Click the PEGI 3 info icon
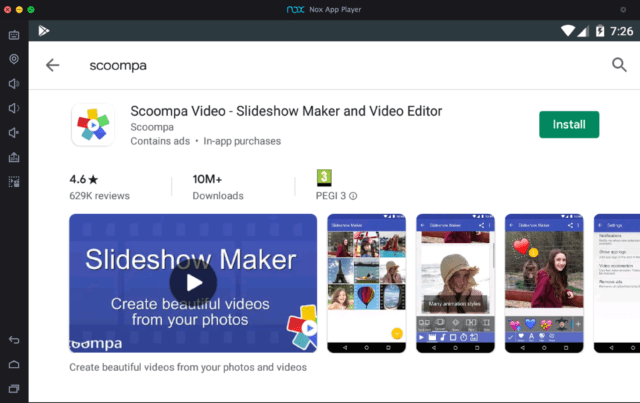The image size is (640, 403). coord(353,196)
